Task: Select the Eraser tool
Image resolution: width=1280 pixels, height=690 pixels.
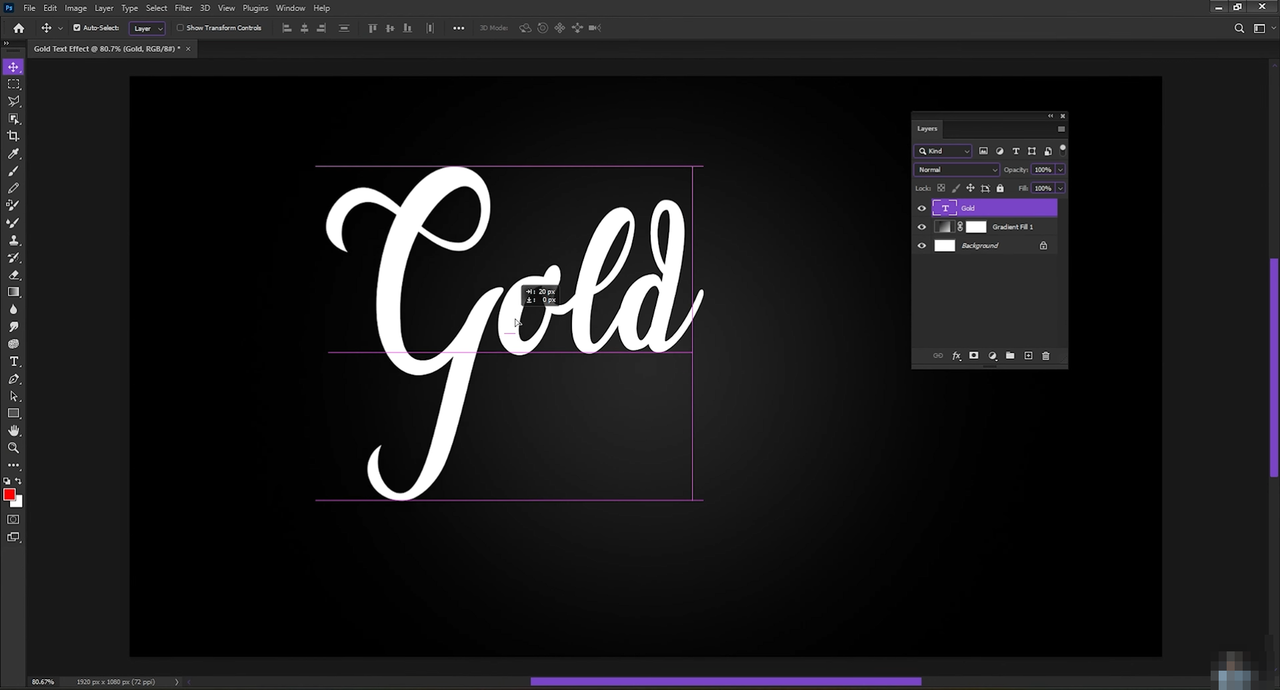Action: (x=13, y=275)
